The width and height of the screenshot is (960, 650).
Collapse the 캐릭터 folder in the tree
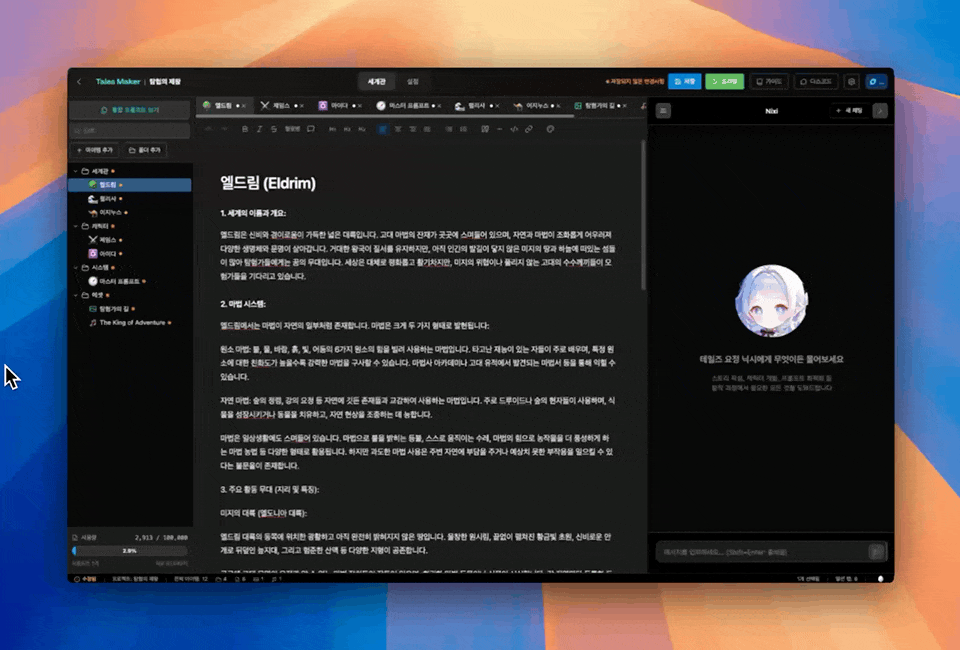coord(75,227)
